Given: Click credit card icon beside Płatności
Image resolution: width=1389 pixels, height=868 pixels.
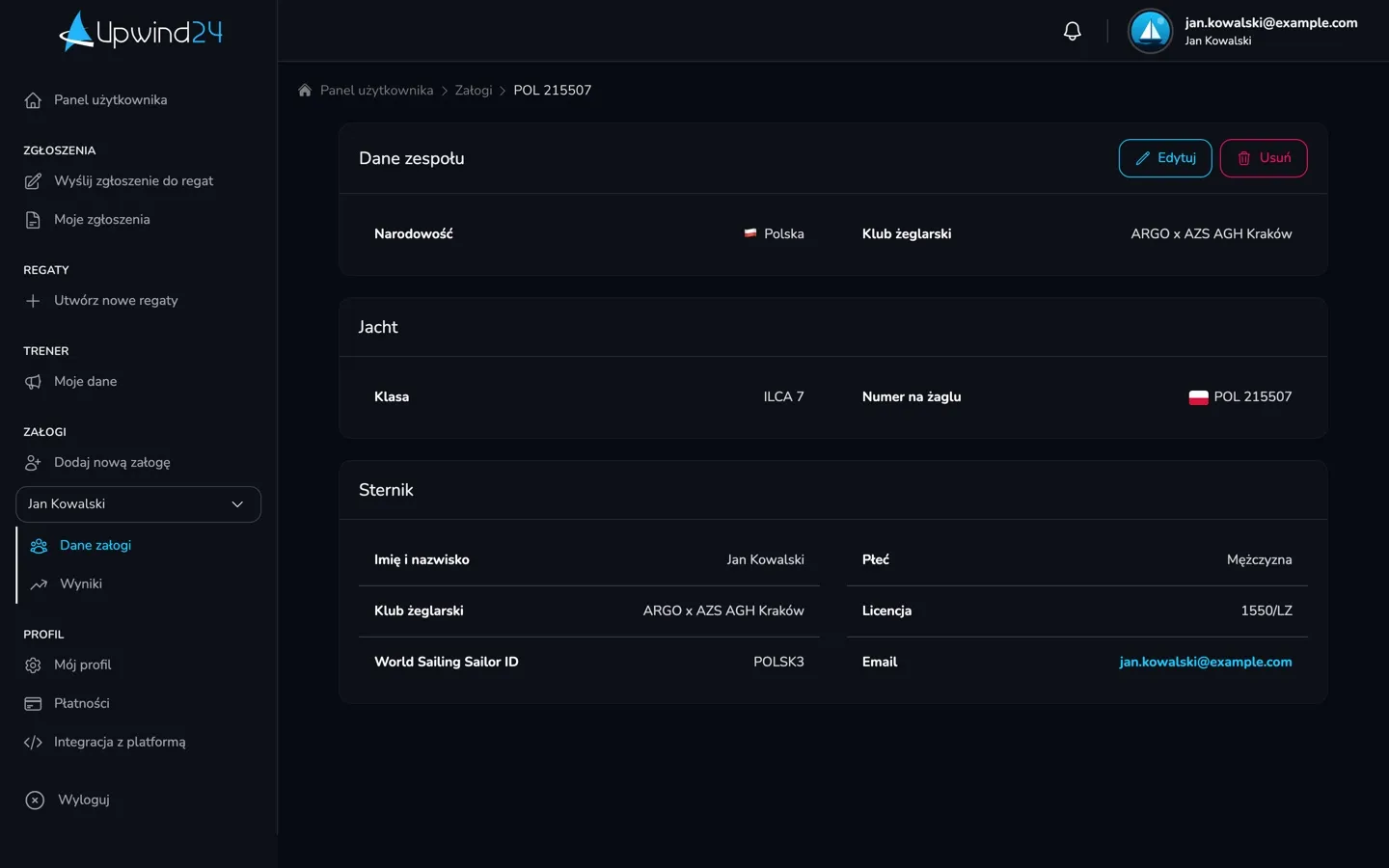Looking at the screenshot, I should tap(33, 704).
